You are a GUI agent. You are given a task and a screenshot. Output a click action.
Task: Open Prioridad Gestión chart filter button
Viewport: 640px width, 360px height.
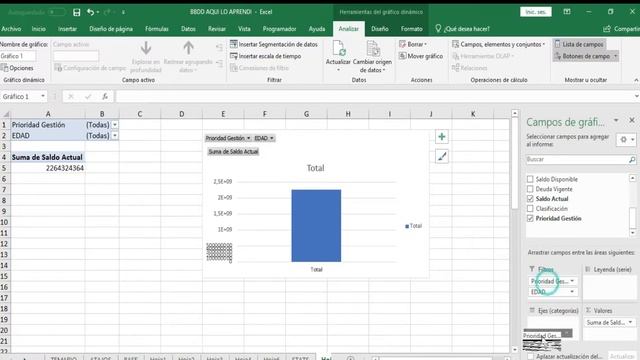[228, 138]
